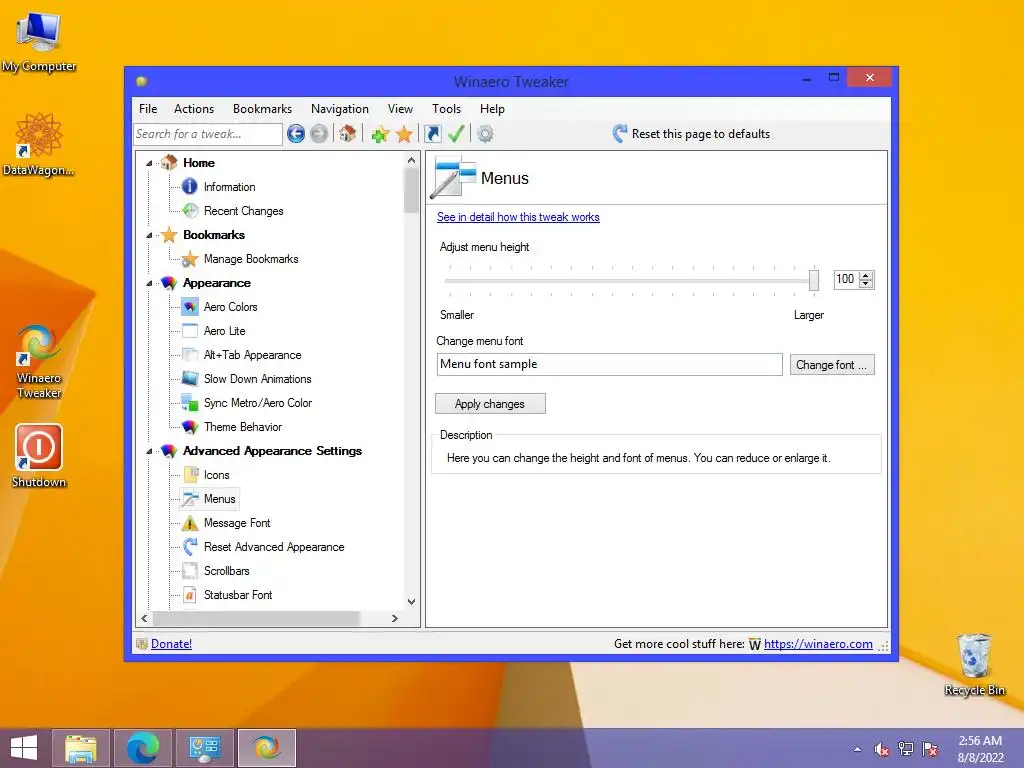Open the Help menu
The image size is (1024, 768).
[x=492, y=109]
